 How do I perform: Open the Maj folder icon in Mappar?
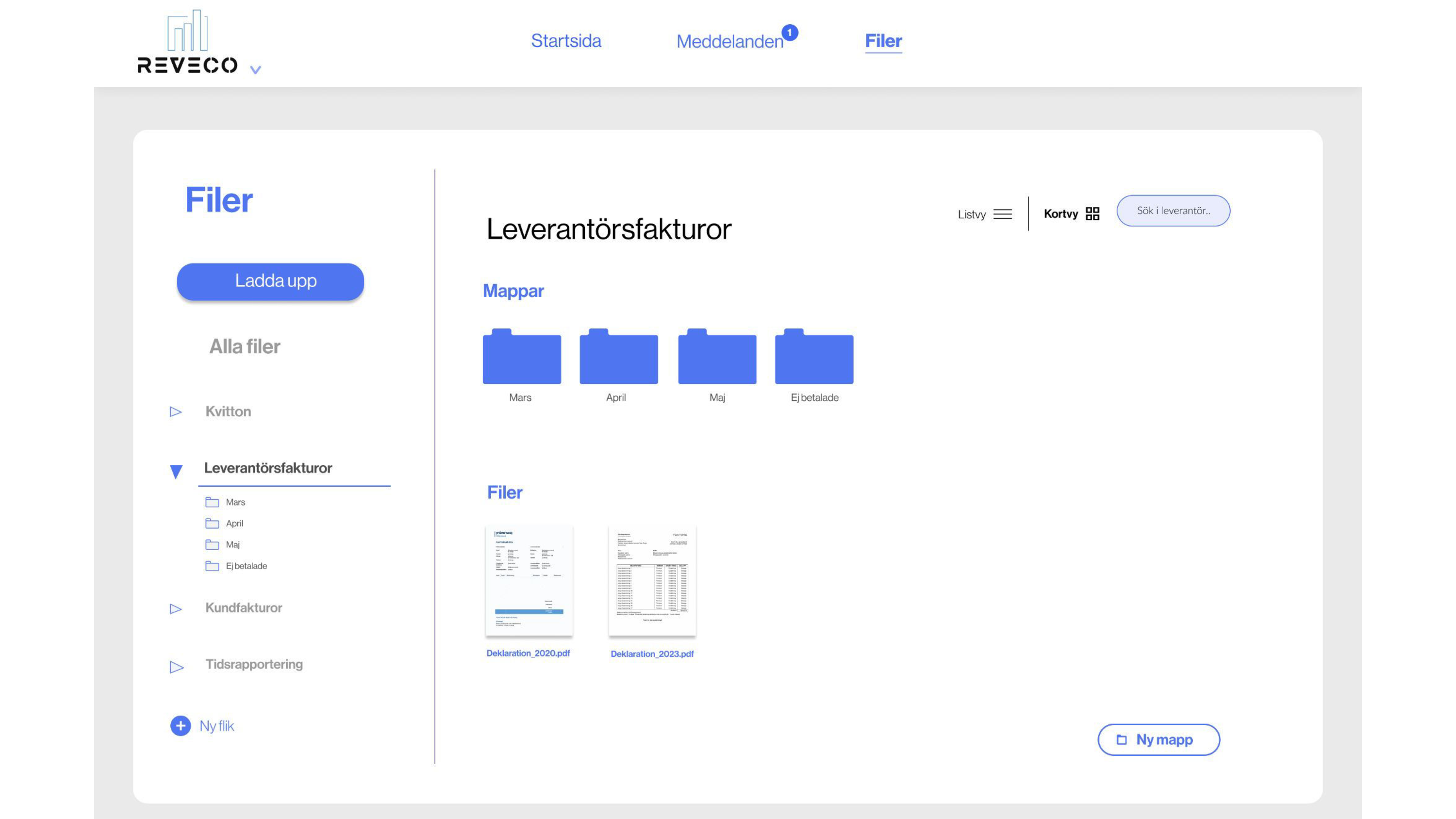717,357
